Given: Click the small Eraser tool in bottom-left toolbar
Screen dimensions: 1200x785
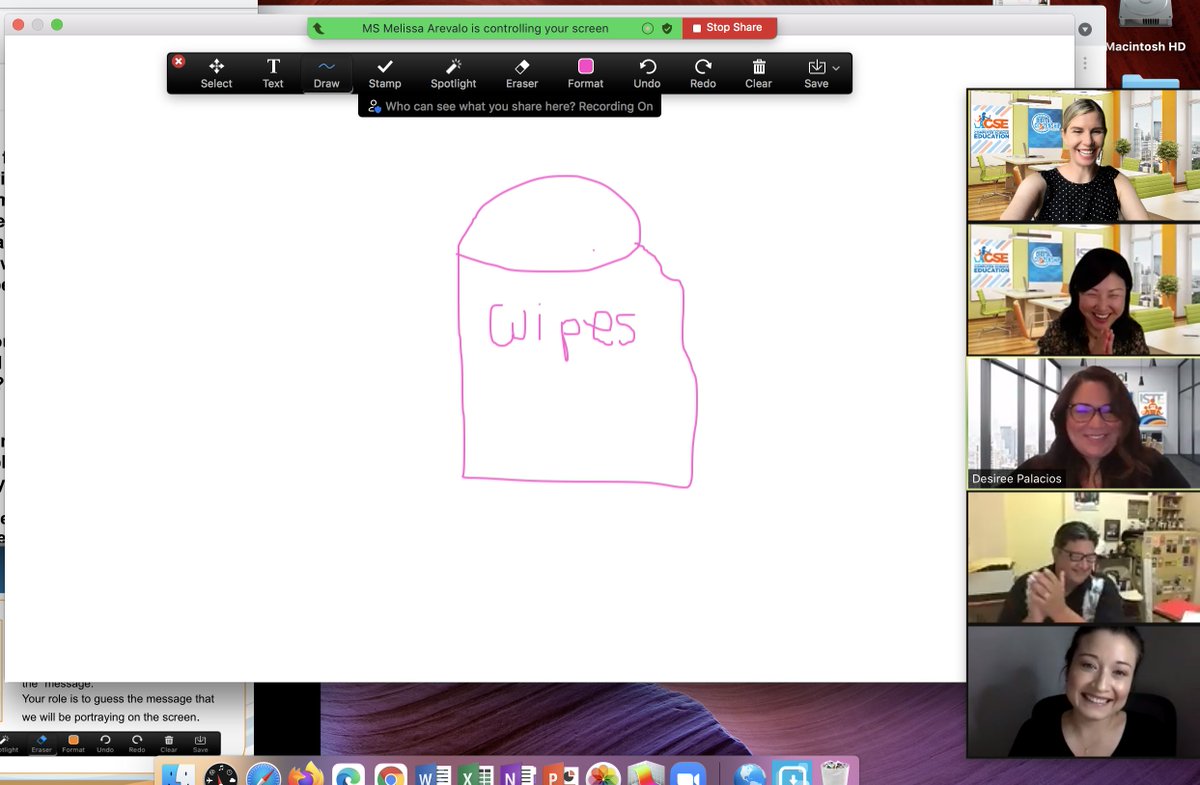Looking at the screenshot, I should click(41, 743).
